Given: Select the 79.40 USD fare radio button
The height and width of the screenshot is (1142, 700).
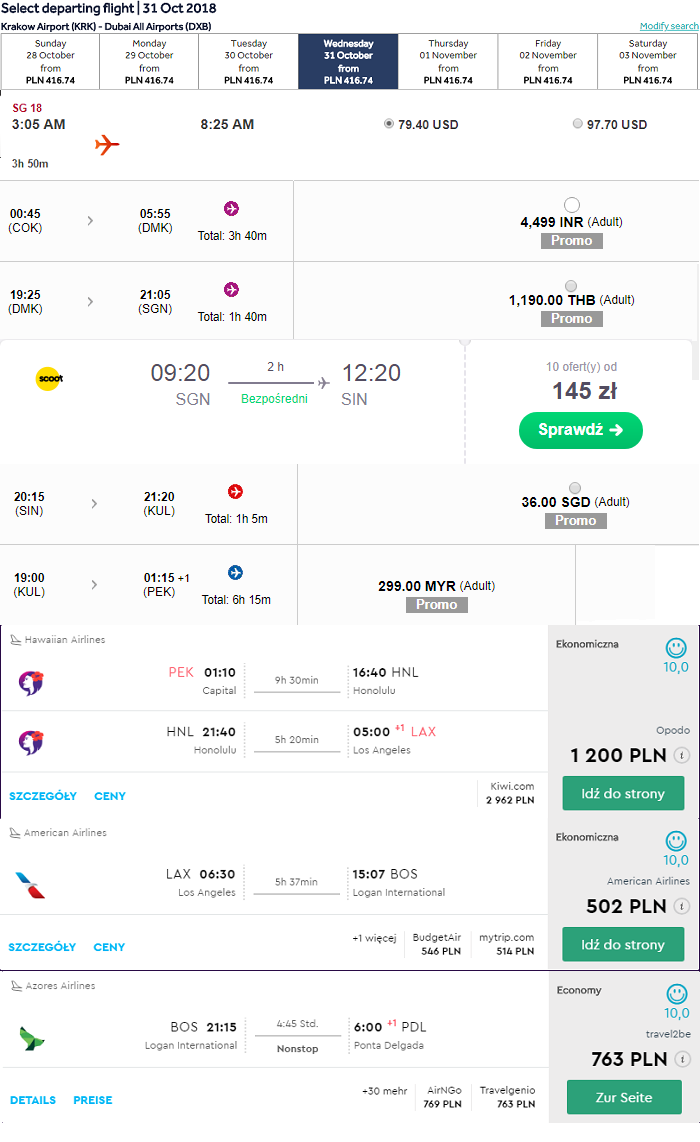Looking at the screenshot, I should click(x=389, y=124).
